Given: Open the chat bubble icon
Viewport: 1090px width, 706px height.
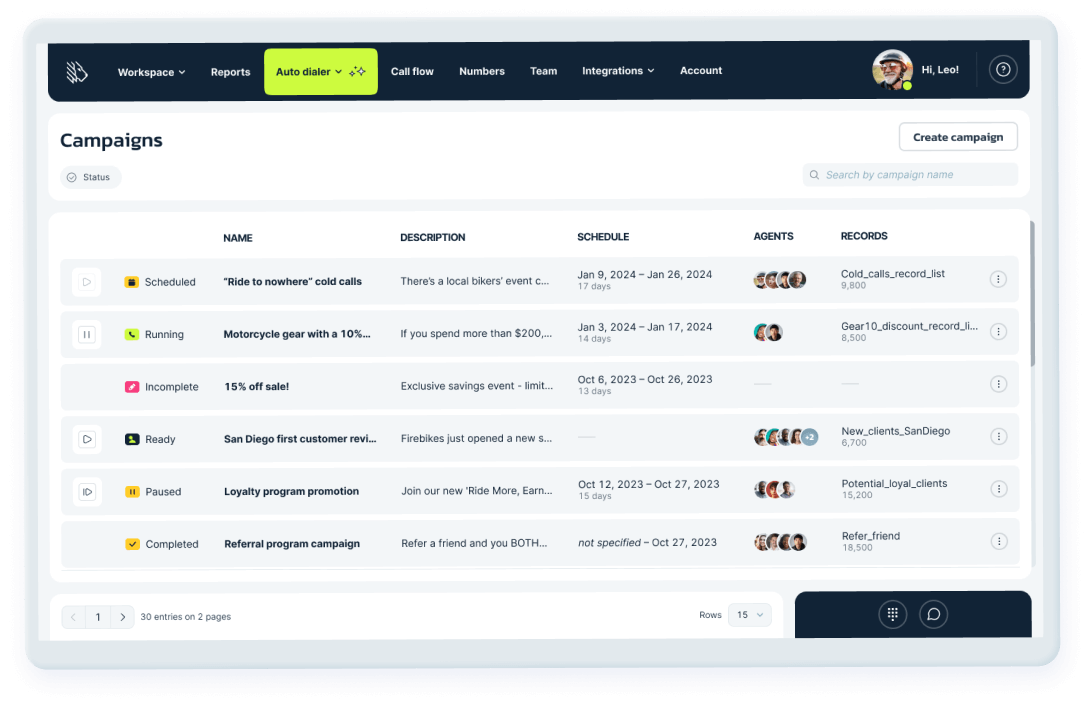Looking at the screenshot, I should click(x=933, y=614).
